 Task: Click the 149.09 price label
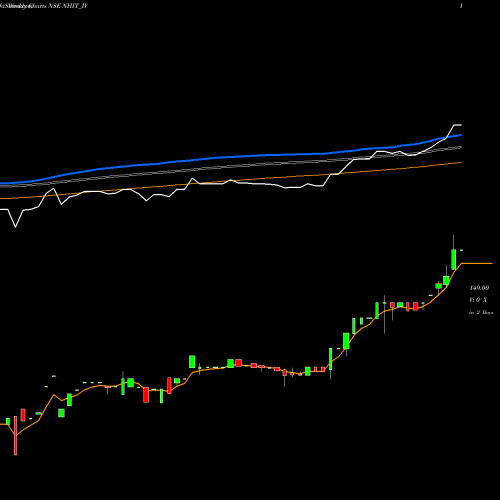(479, 288)
